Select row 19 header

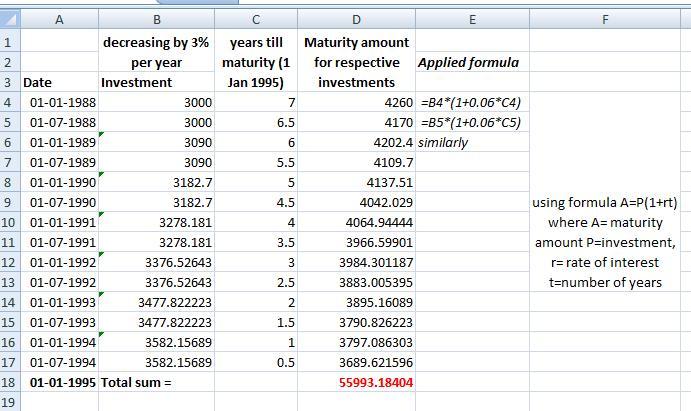pos(10,402)
